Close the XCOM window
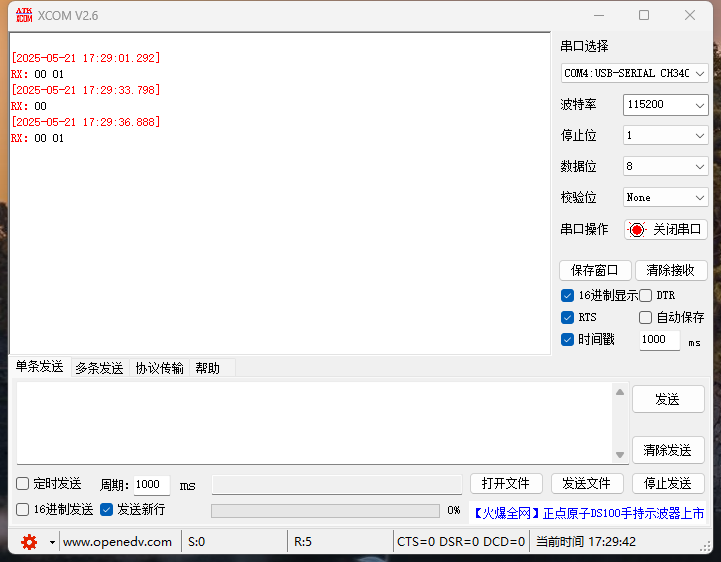Screen dimensions: 721x562 690,15
